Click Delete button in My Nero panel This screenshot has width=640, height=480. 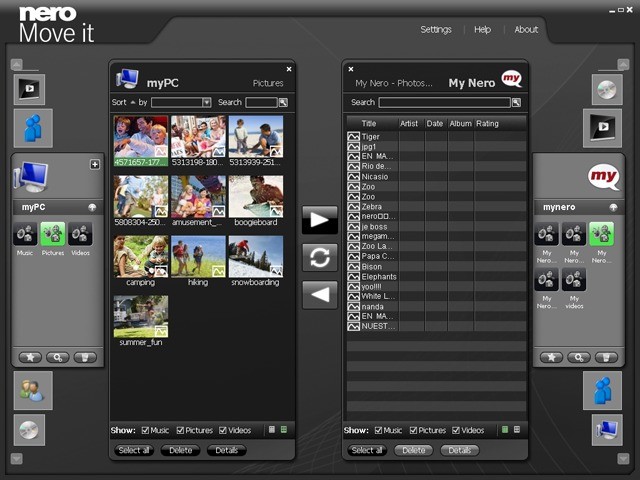[x=413, y=451]
